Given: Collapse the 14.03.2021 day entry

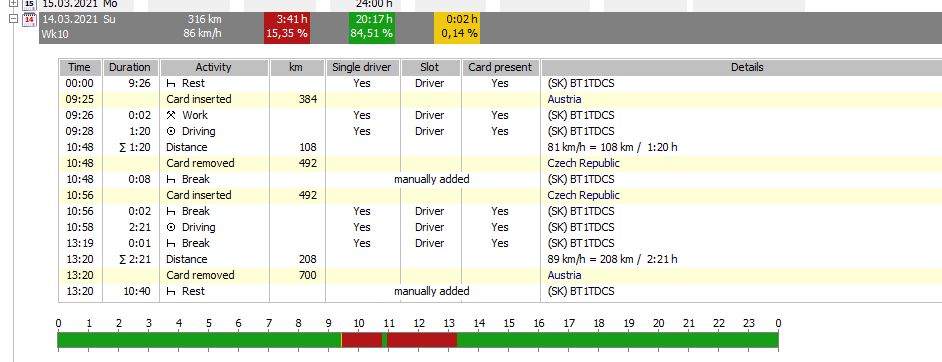Looking at the screenshot, I should coord(14,19).
